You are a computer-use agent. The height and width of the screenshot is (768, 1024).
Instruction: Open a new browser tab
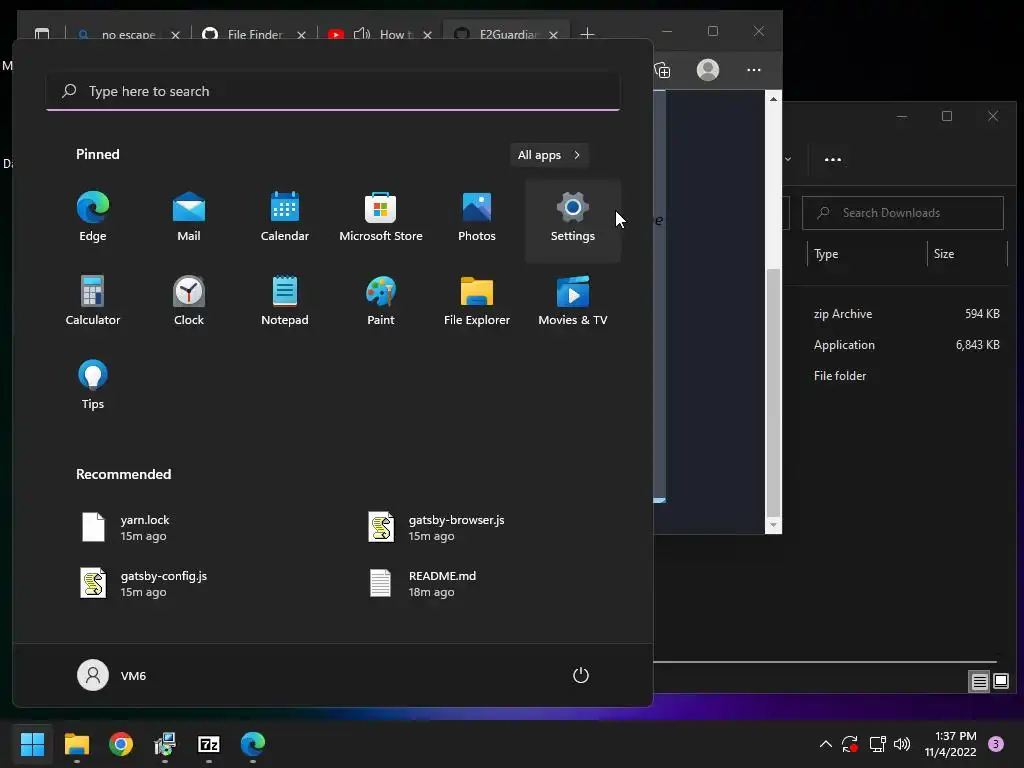587,34
